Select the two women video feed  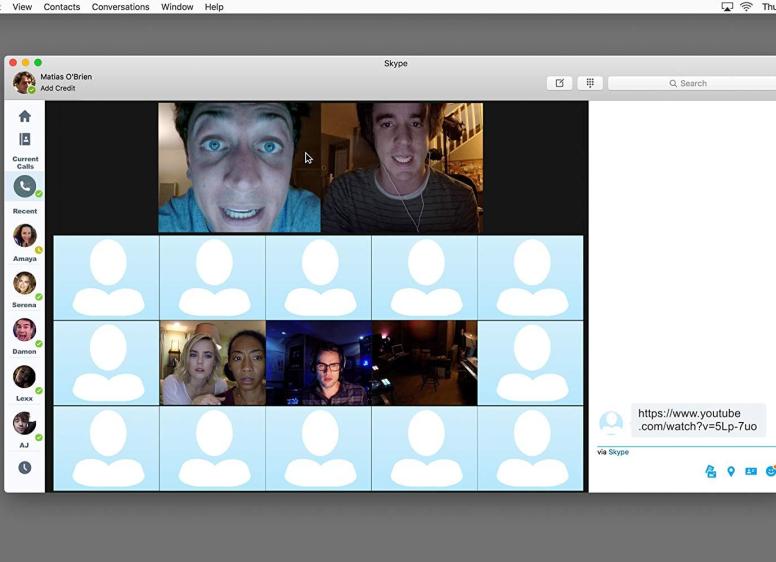click(x=213, y=363)
